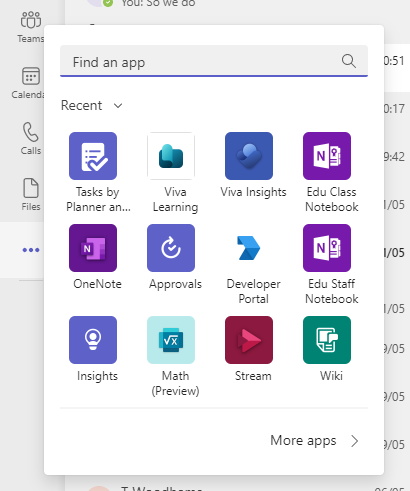
Task: Open Insights lightbulb app
Action: pos(93,340)
